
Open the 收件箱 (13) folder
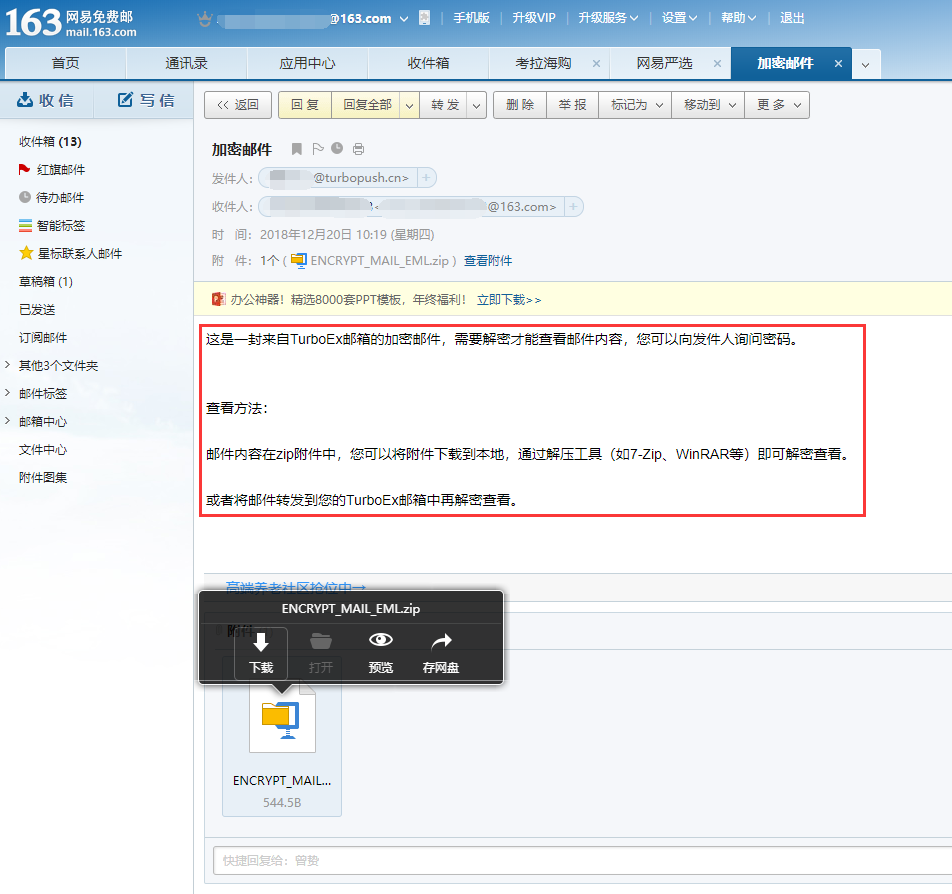(50, 142)
